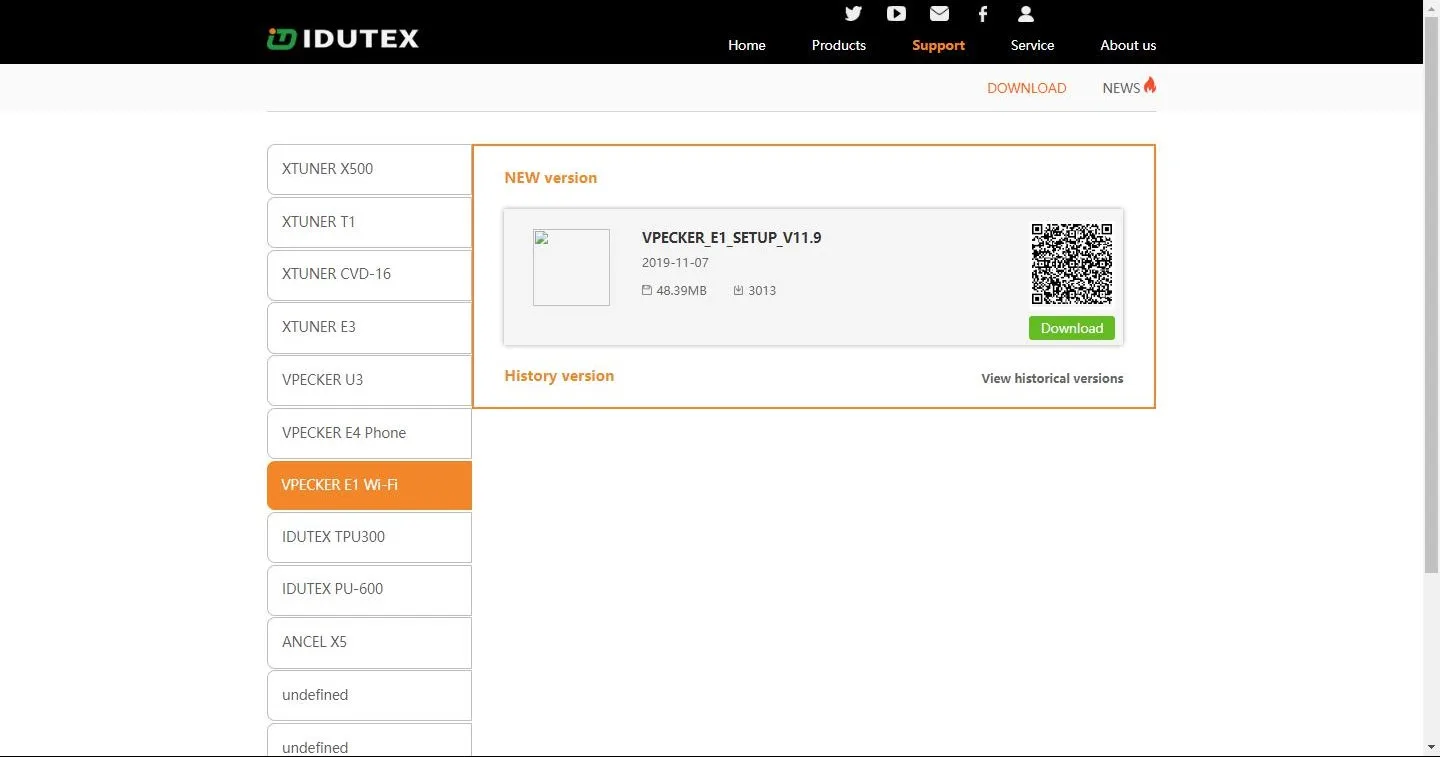Choose XTUNER CVD-16 from the sidebar
The image size is (1440, 757).
[x=369, y=274]
